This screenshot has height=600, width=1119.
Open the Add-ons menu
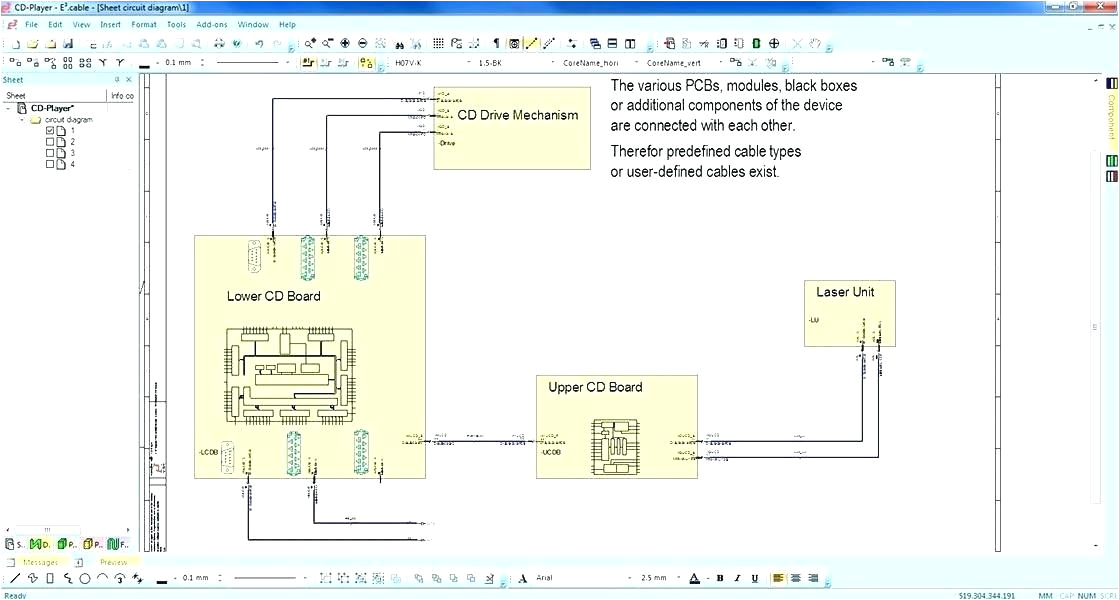tap(211, 24)
